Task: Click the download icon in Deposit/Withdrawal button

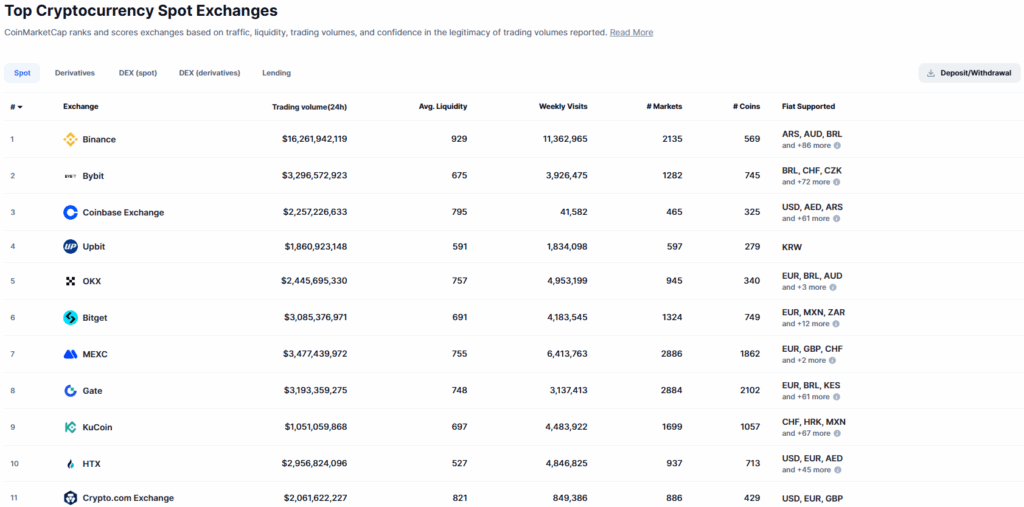Action: click(x=931, y=73)
